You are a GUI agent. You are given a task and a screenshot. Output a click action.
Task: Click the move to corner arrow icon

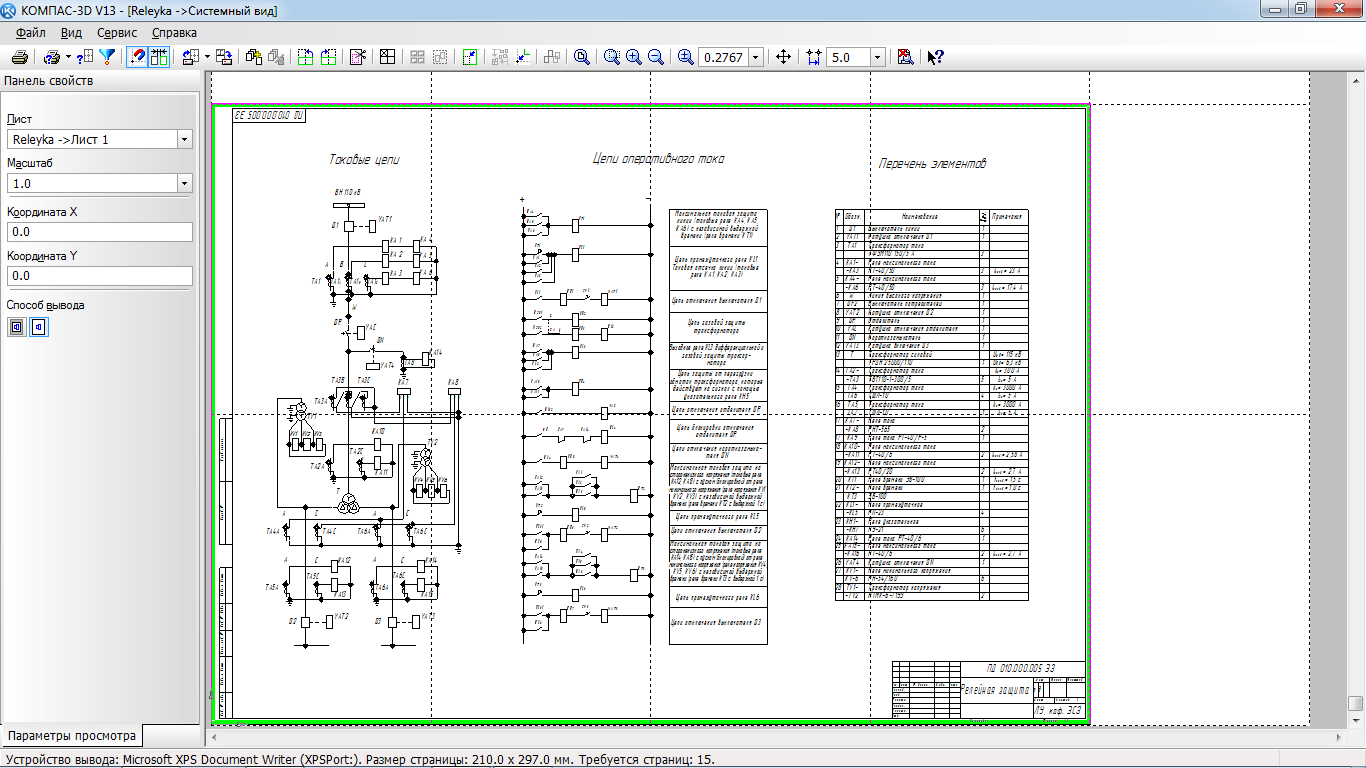coord(522,57)
